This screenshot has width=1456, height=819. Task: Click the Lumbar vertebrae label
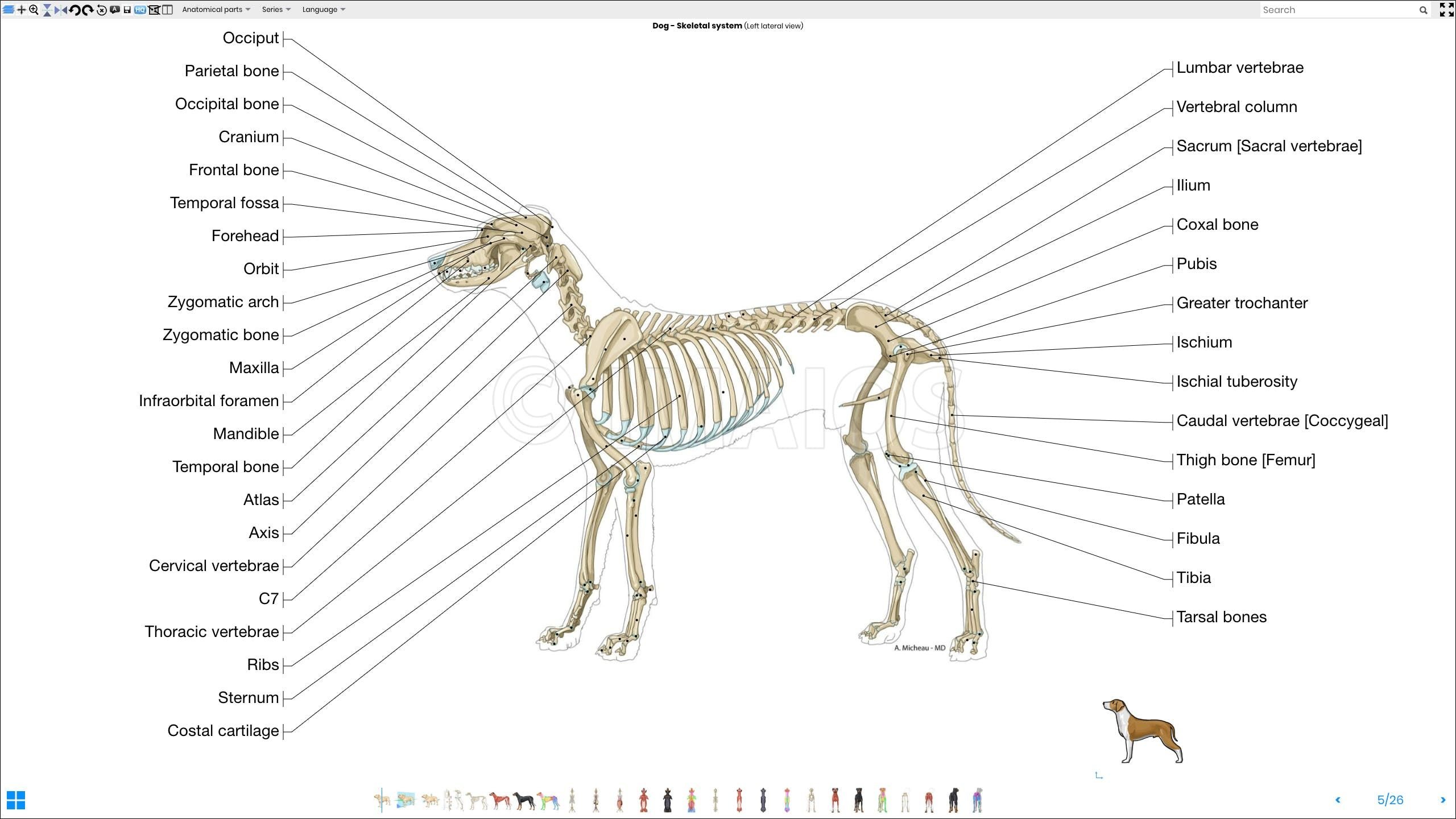click(1239, 68)
